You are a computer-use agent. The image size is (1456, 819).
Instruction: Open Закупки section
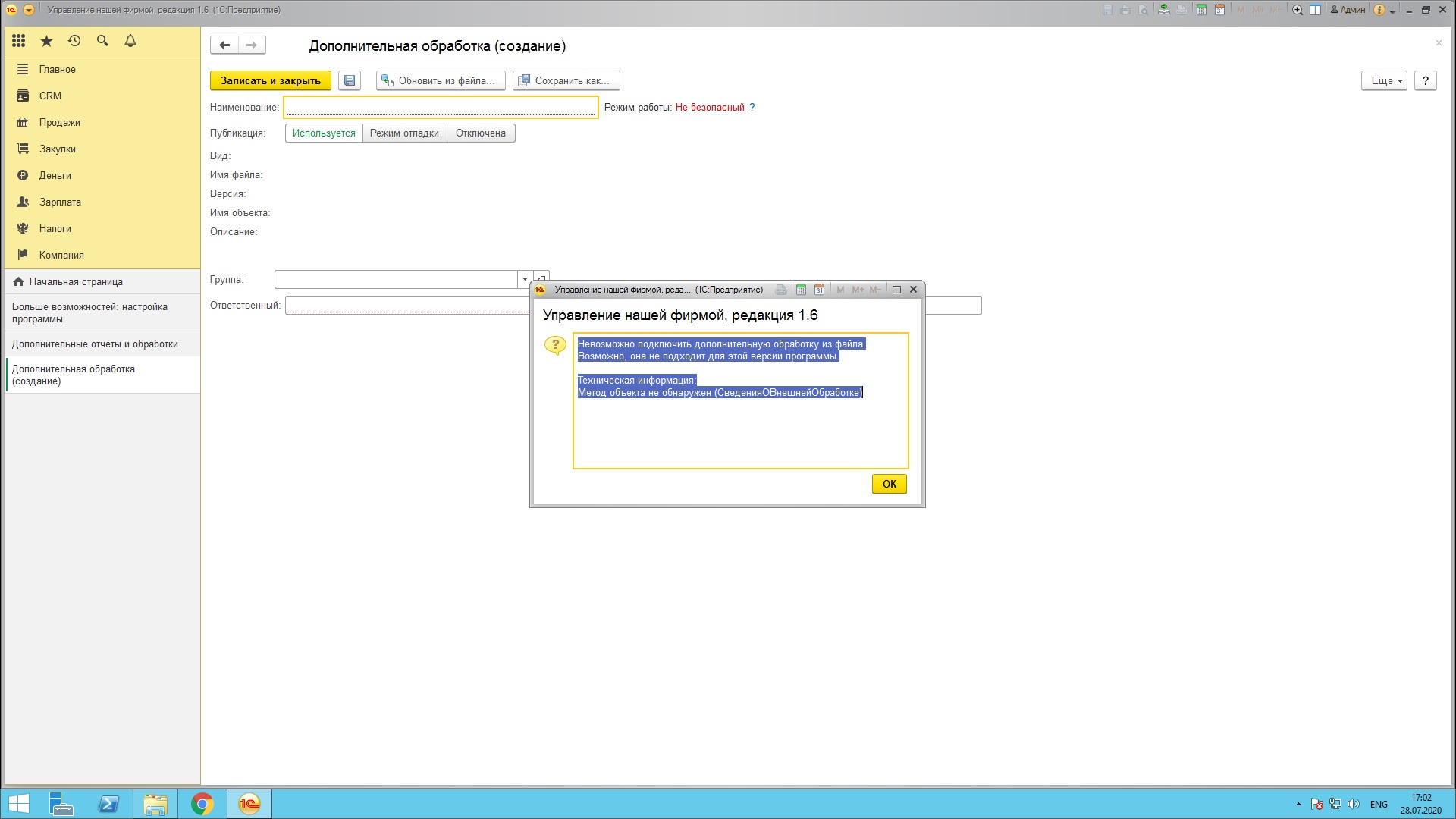click(x=102, y=149)
